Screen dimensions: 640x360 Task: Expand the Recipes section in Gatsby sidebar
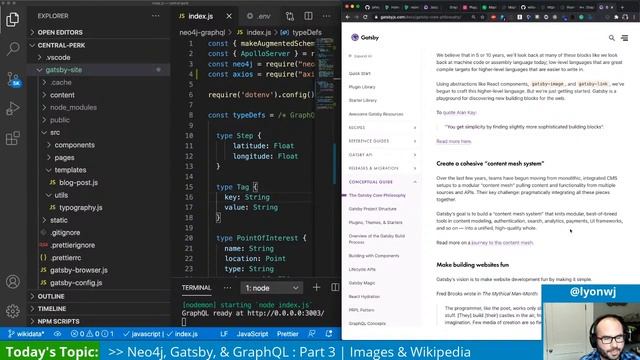tap(382, 128)
